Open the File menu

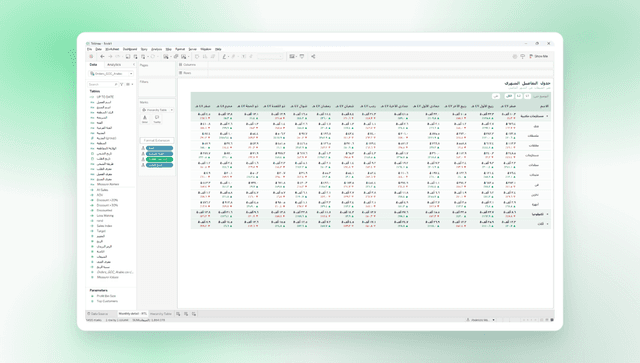pos(89,49)
